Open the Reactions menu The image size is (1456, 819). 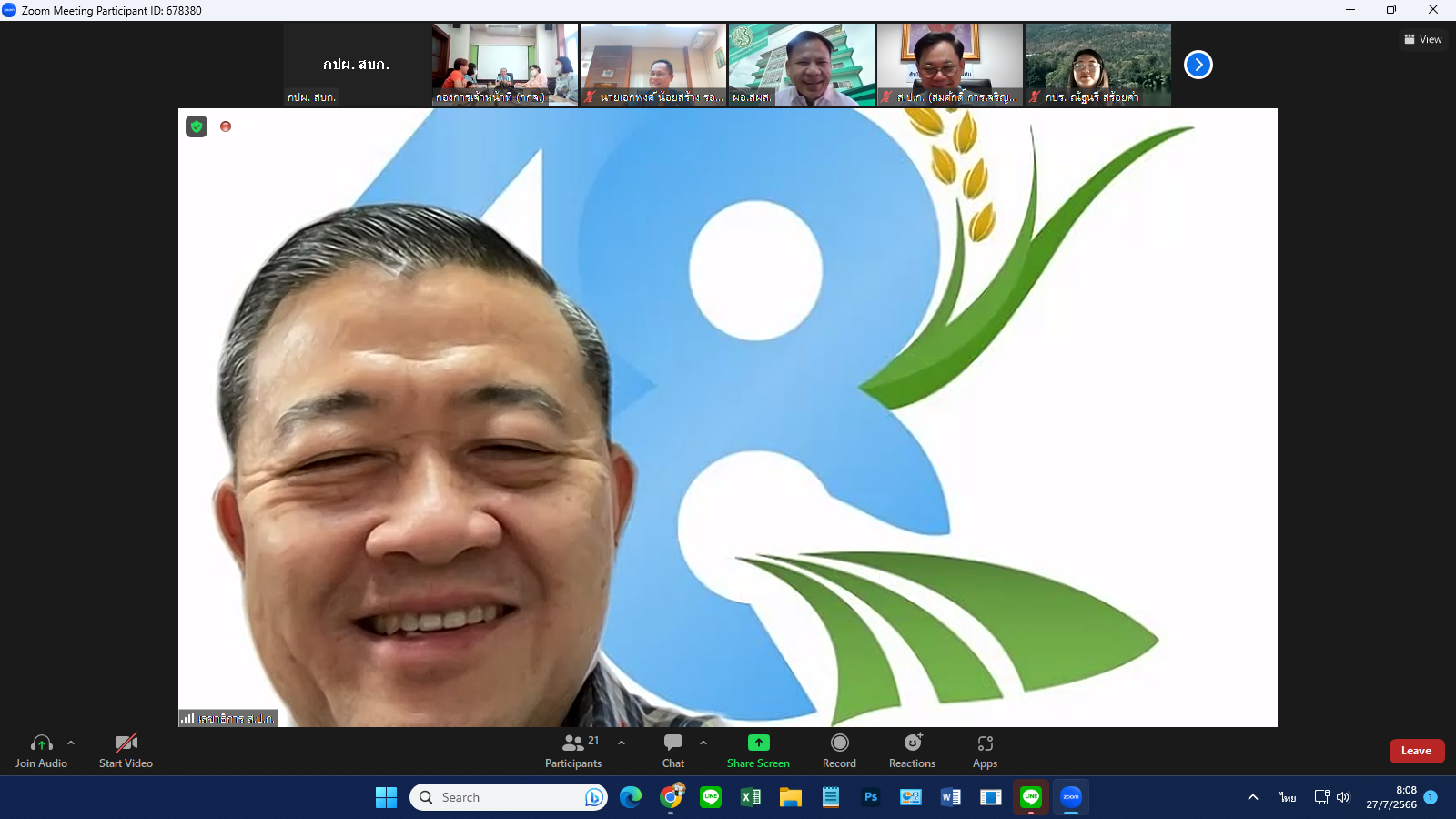(912, 752)
